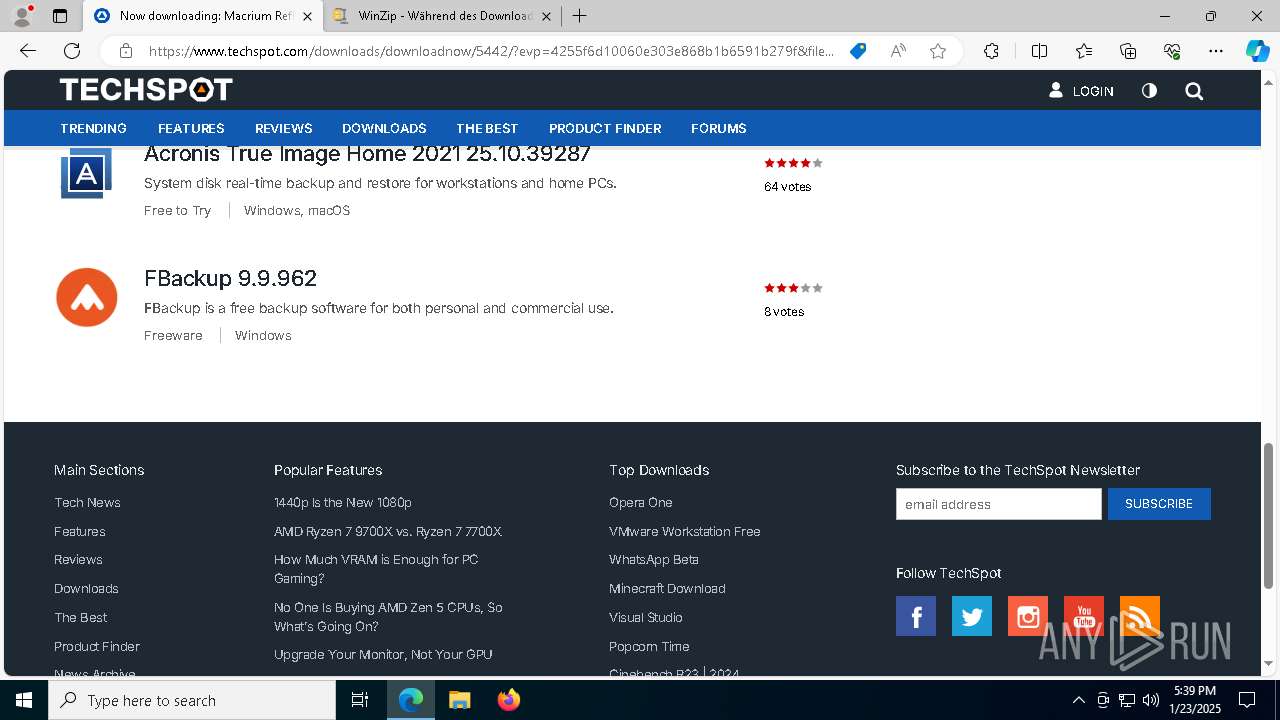
Task: Open VMware Workstation Free link
Action: [685, 531]
